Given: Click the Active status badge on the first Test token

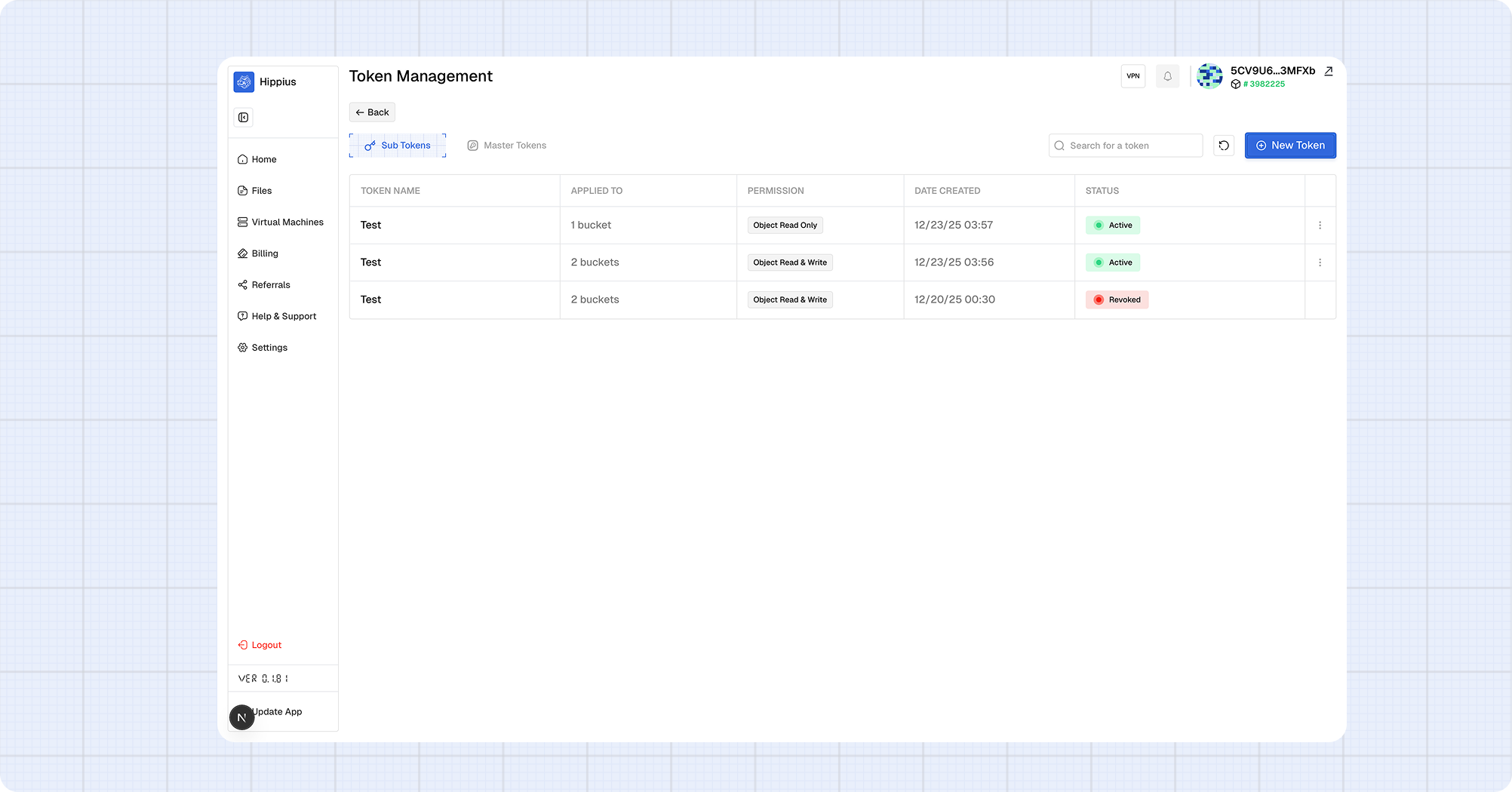Looking at the screenshot, I should pos(1112,225).
